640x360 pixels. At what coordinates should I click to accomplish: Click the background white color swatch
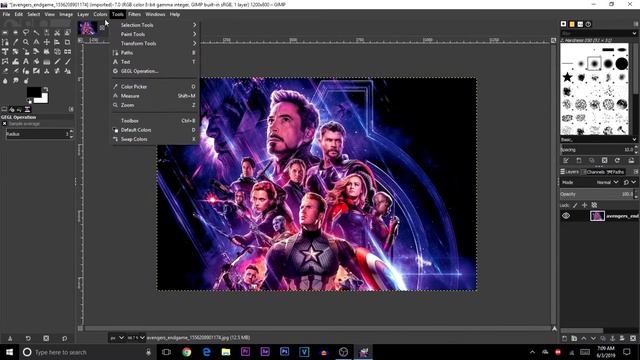[43, 99]
